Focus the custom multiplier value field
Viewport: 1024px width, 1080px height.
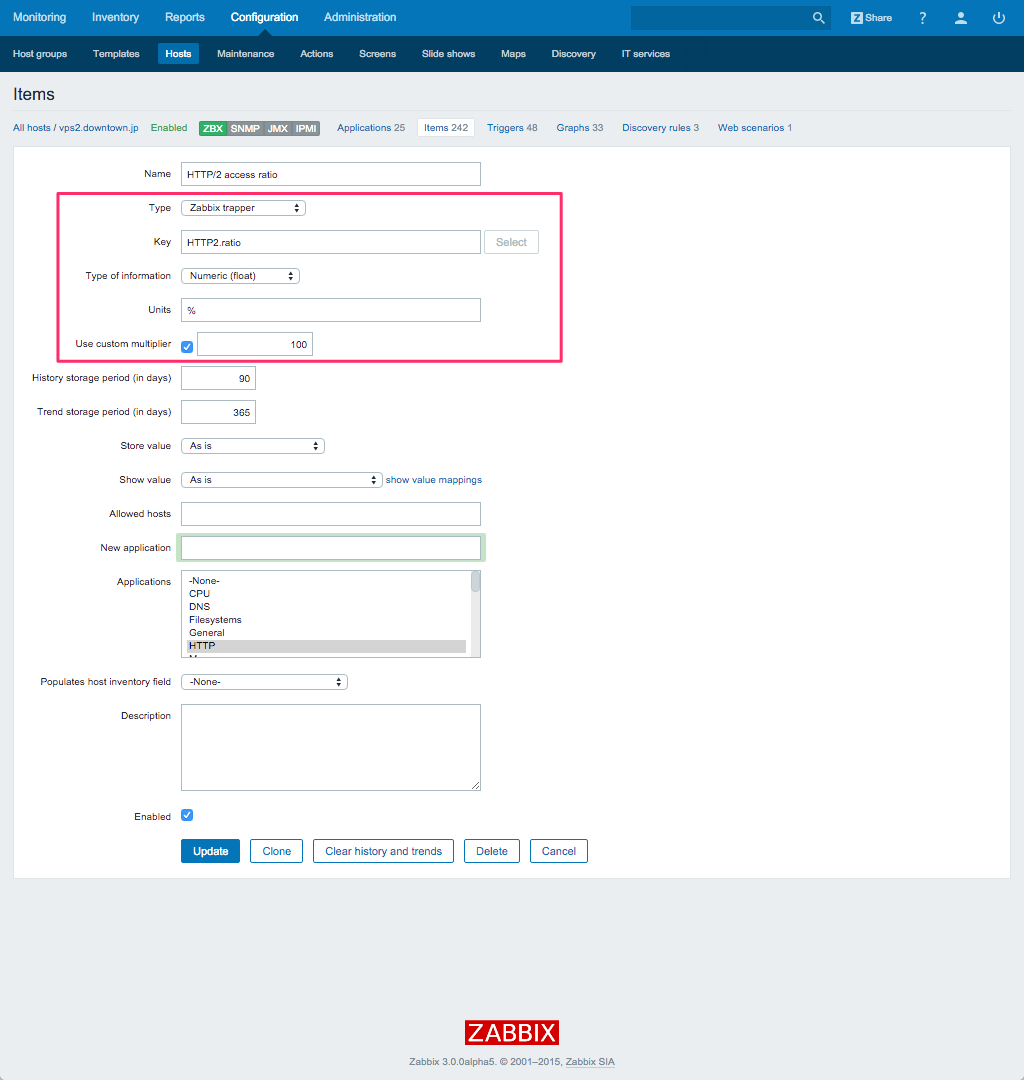(255, 344)
